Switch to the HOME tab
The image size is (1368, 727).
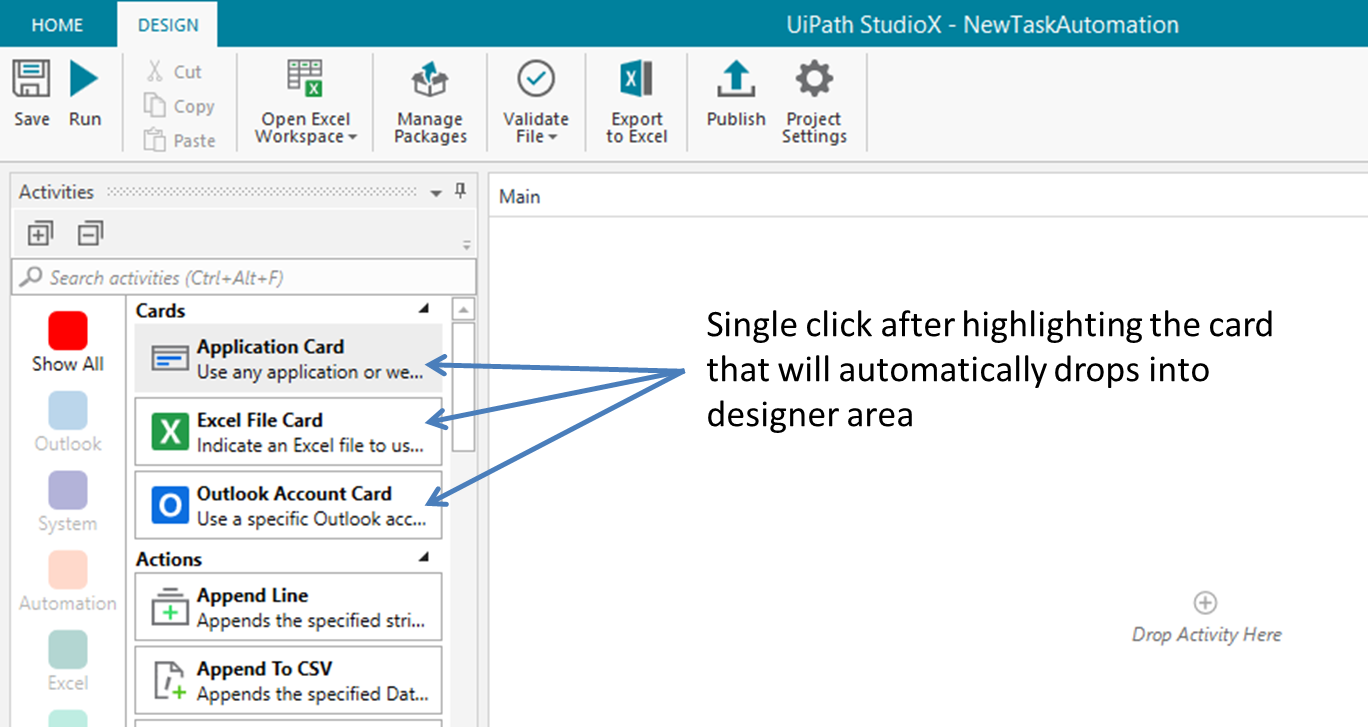[57, 25]
